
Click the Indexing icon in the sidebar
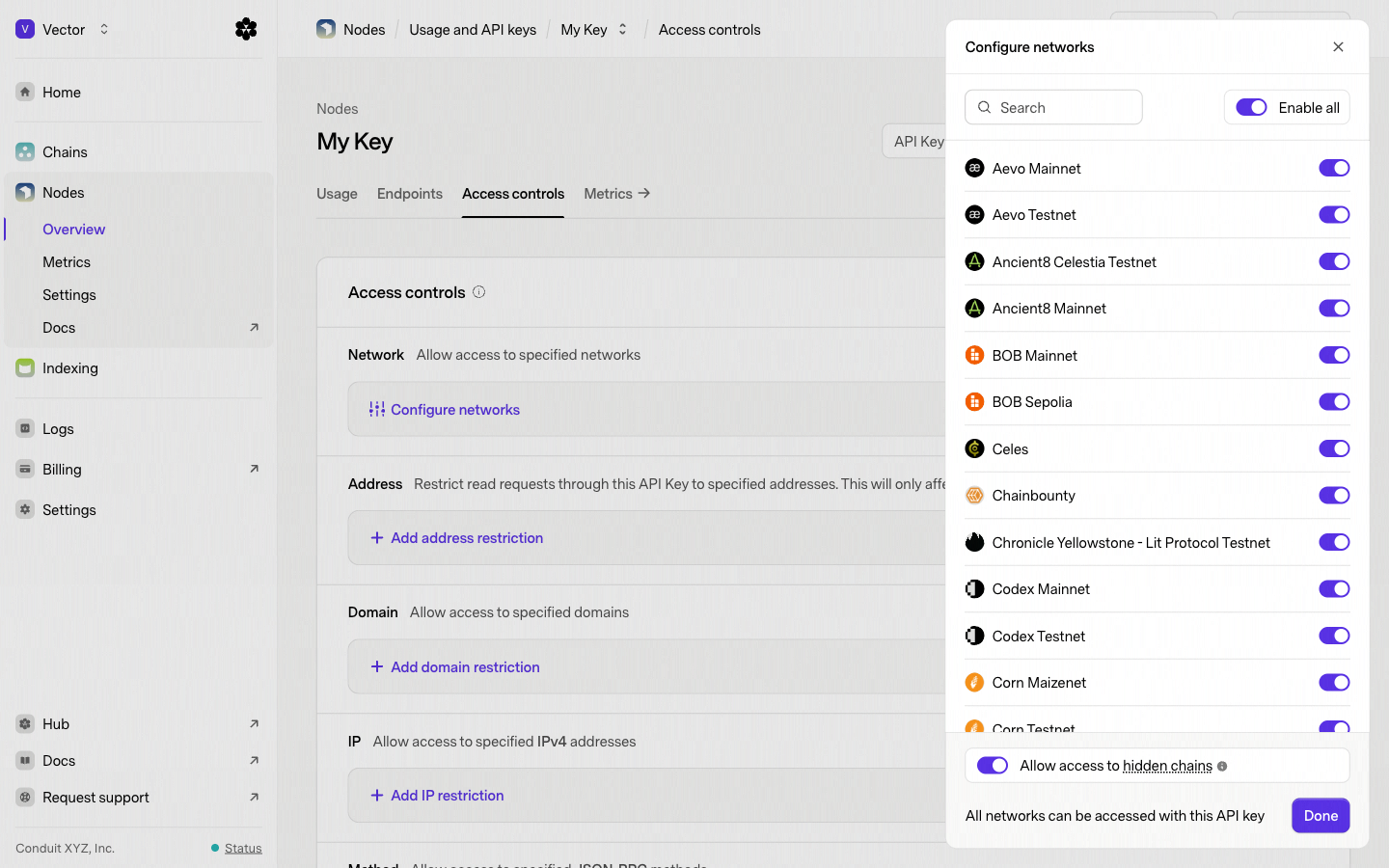pyautogui.click(x=25, y=367)
